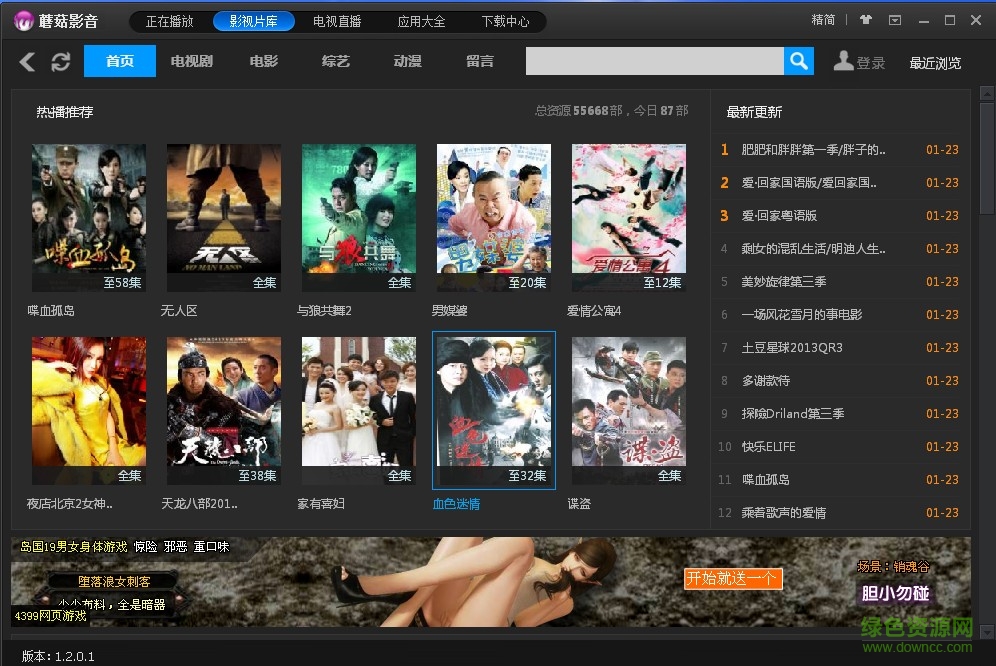Open the main menu dropdown icon
This screenshot has width=996, height=666.
pyautogui.click(x=893, y=19)
